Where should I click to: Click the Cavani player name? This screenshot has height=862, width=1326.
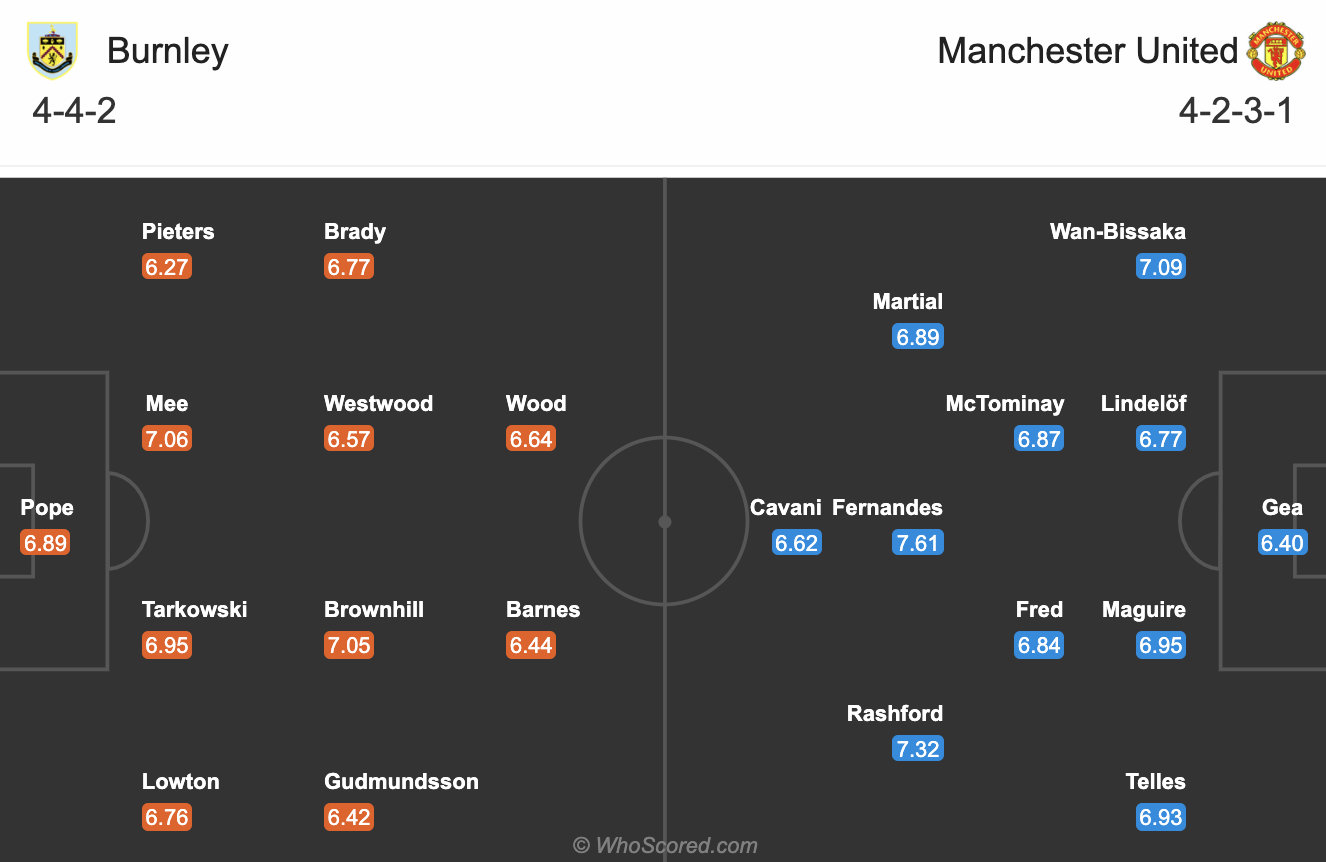coord(786,508)
